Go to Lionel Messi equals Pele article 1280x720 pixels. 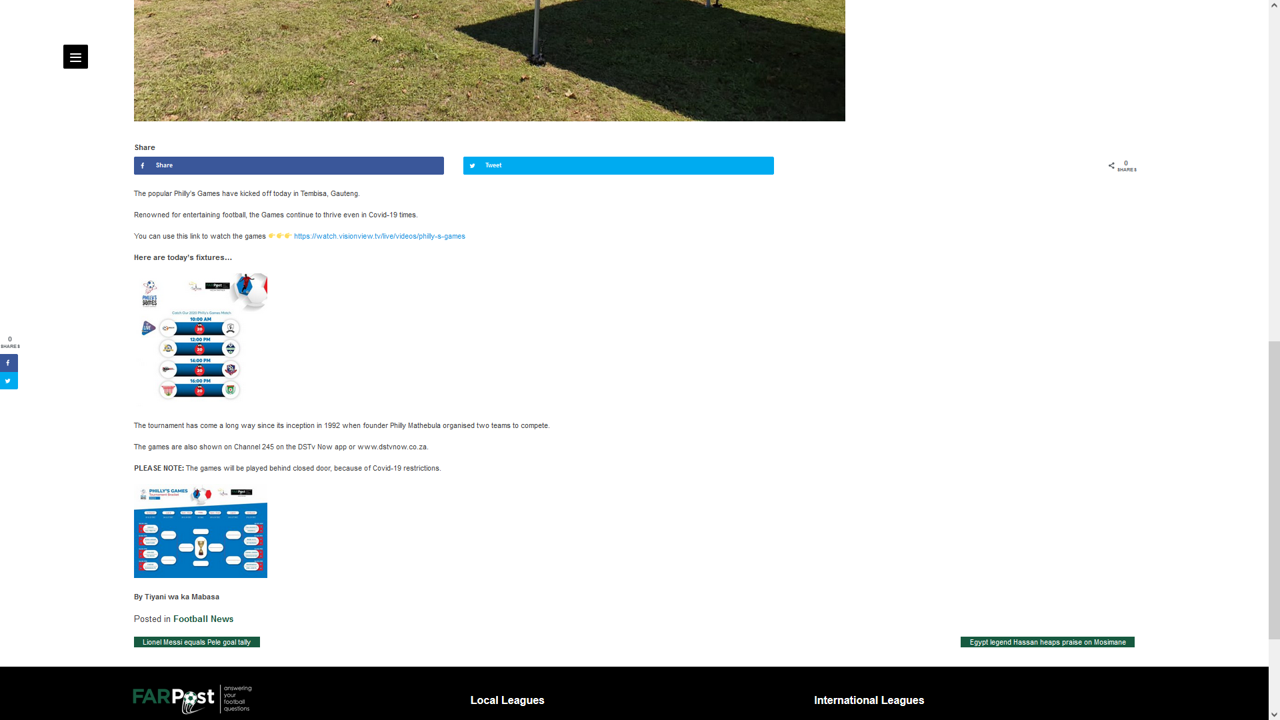point(197,642)
